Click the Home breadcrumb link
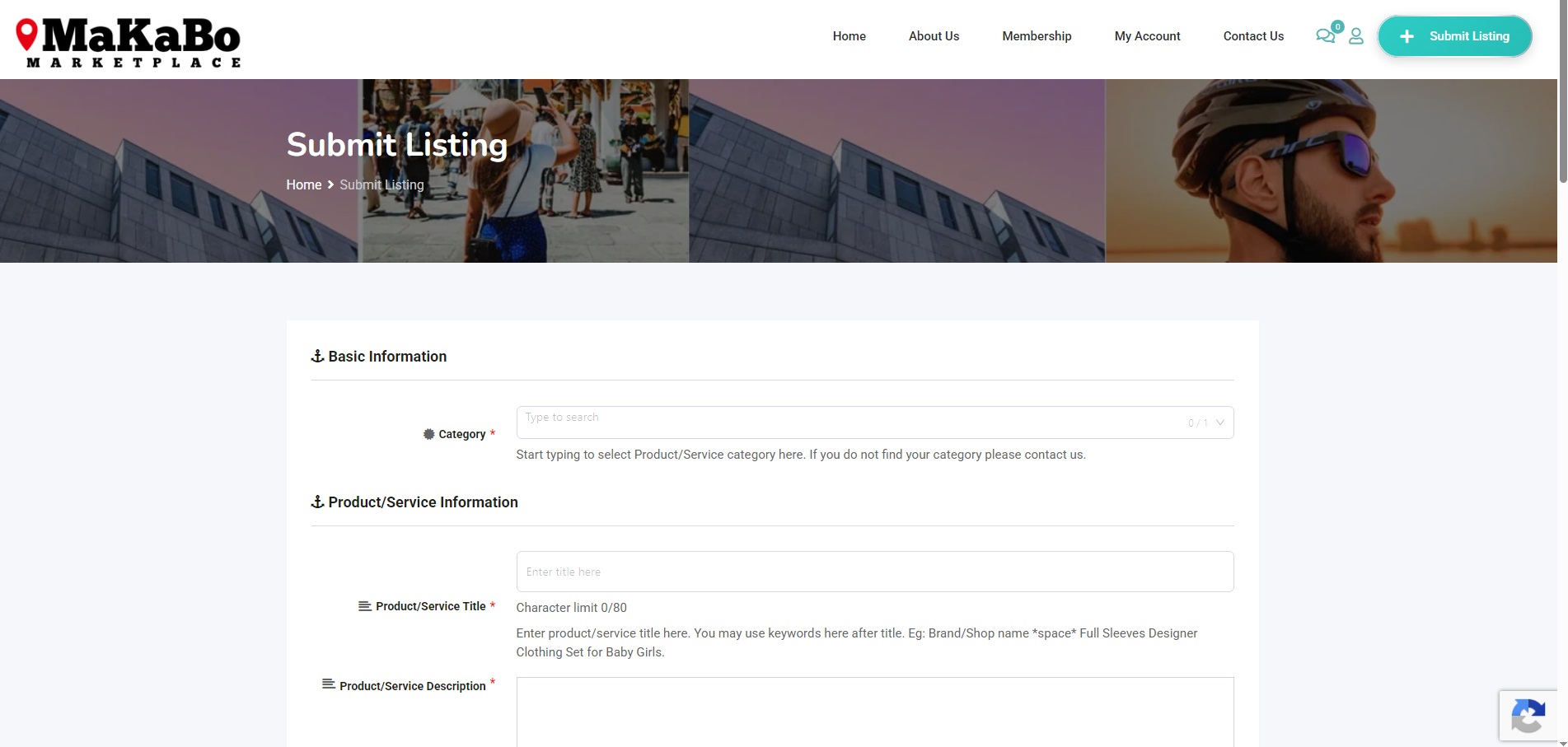The width and height of the screenshot is (1568, 747). (x=304, y=184)
